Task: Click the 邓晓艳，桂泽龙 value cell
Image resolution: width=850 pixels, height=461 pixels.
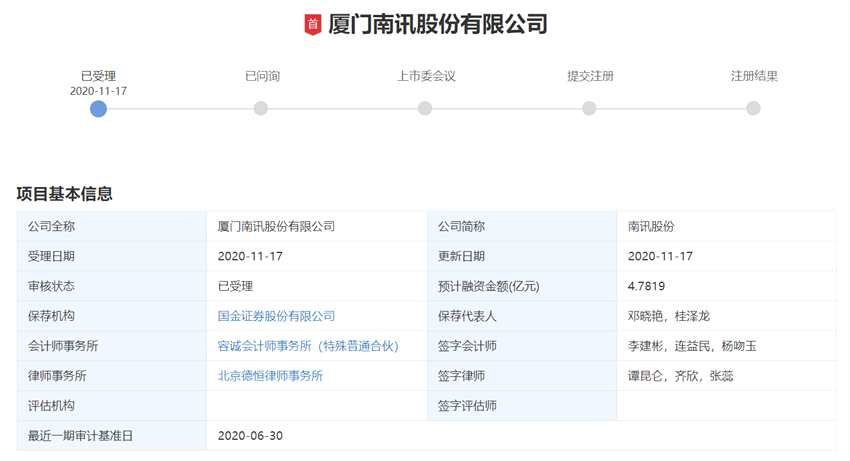Action: 726,316
